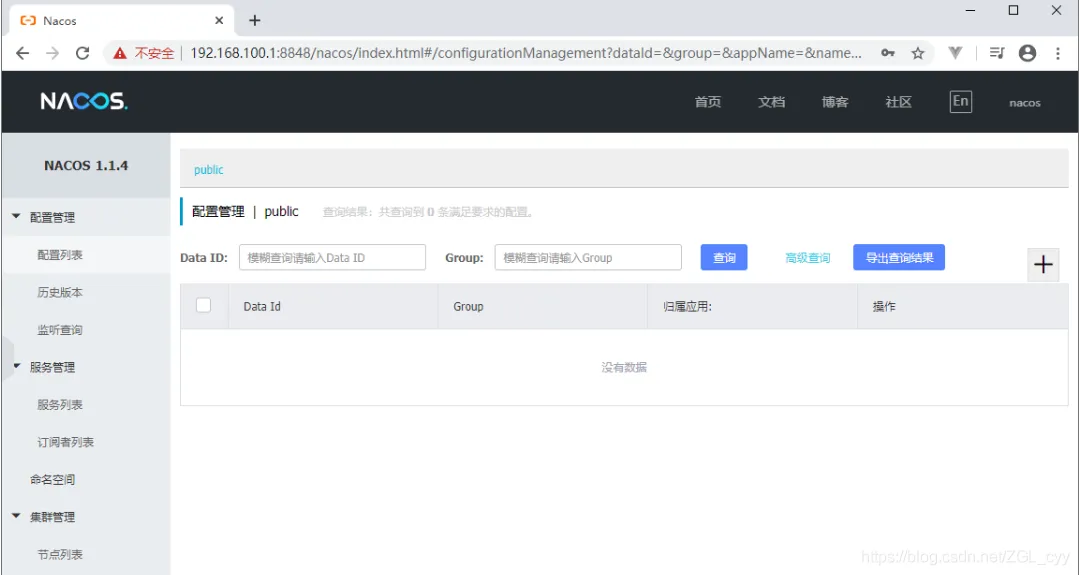The height and width of the screenshot is (575, 1079).
Task: Minimize the browser window
Action: (x=970, y=11)
